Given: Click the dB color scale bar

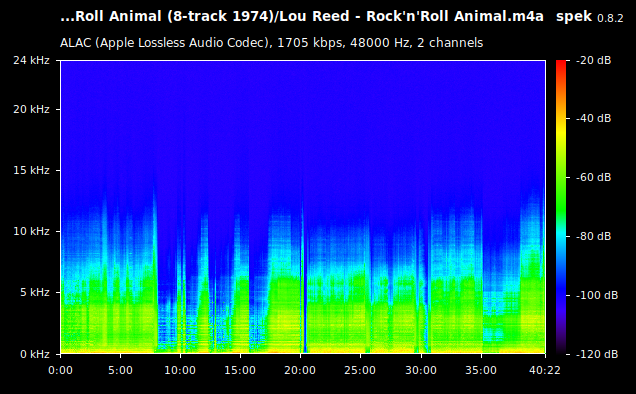Looking at the screenshot, I should [x=561, y=207].
